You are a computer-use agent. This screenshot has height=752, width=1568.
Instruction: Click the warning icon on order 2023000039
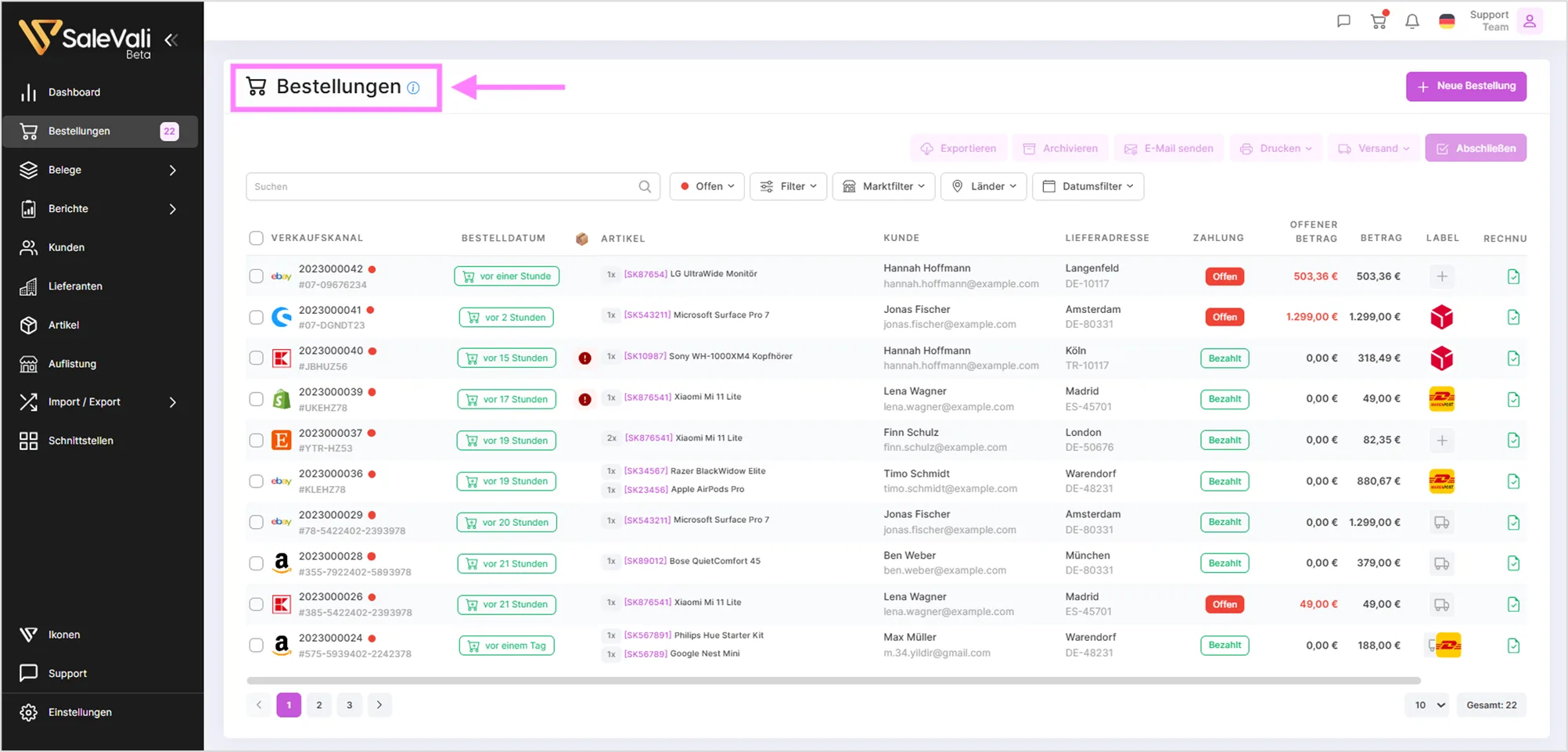[584, 399]
